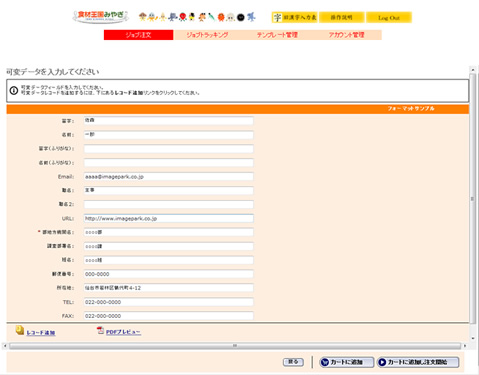The image size is (479, 375).
Task: Click the vertical scrollbar up arrow
Action: 473,70
